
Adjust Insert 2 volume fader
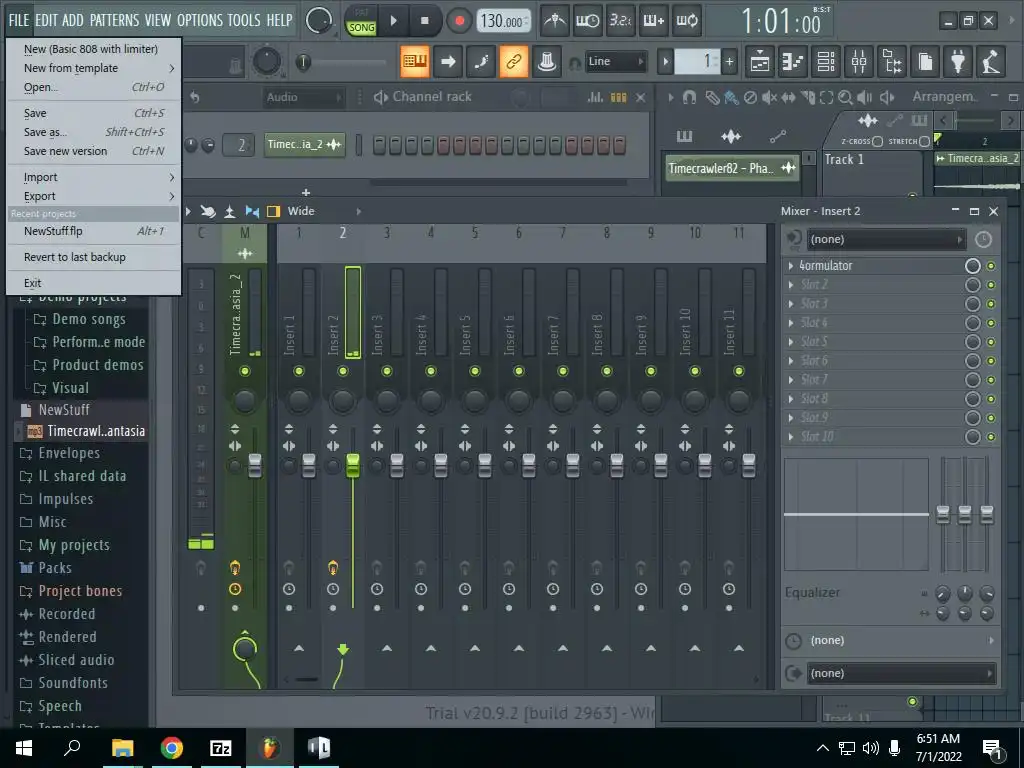click(353, 466)
